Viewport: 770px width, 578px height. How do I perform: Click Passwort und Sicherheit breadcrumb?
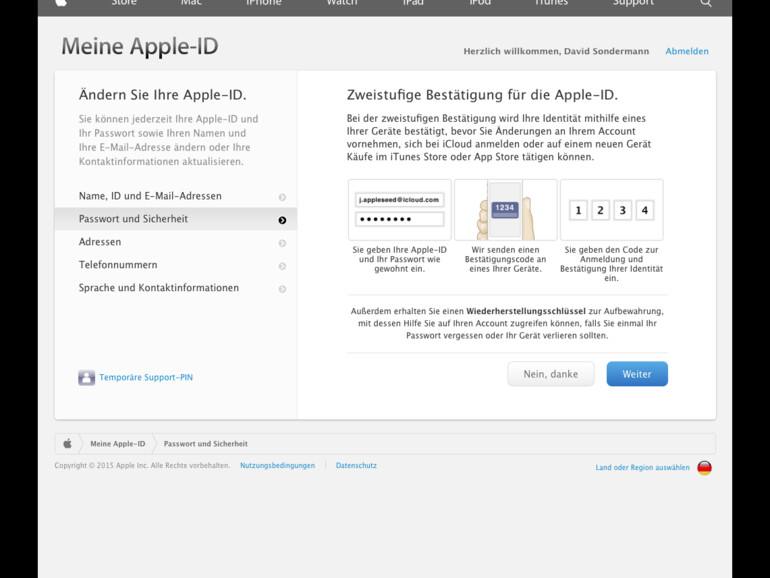tap(205, 443)
